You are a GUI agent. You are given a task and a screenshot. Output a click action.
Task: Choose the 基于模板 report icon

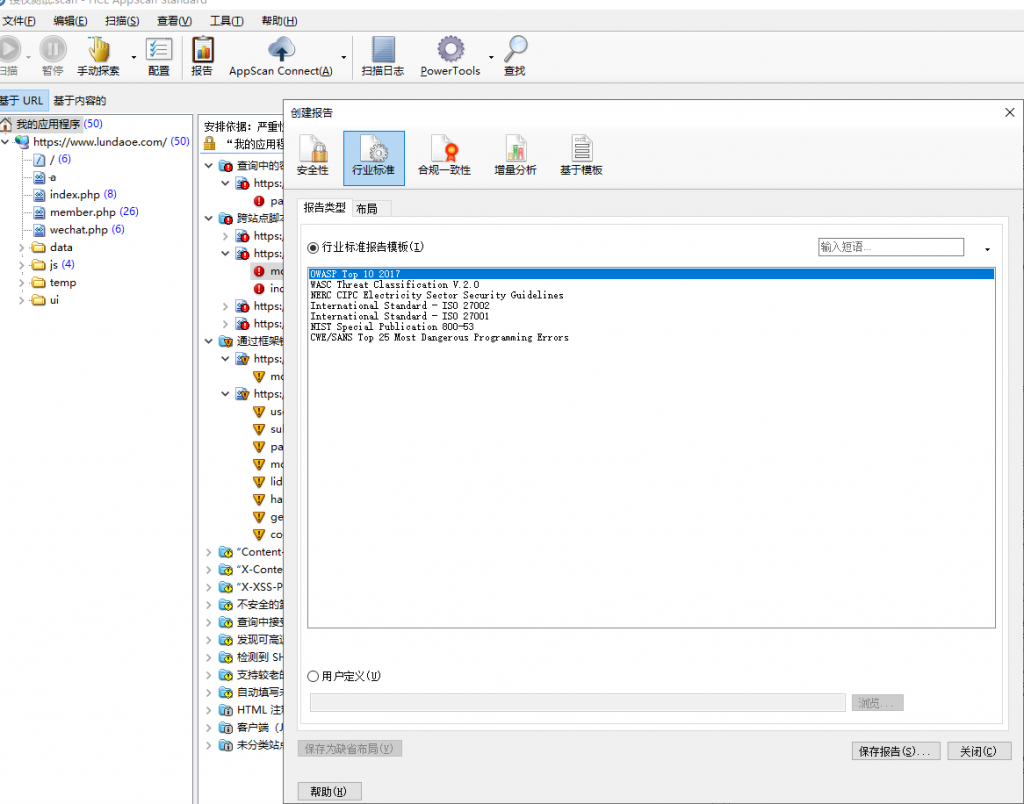pos(581,157)
